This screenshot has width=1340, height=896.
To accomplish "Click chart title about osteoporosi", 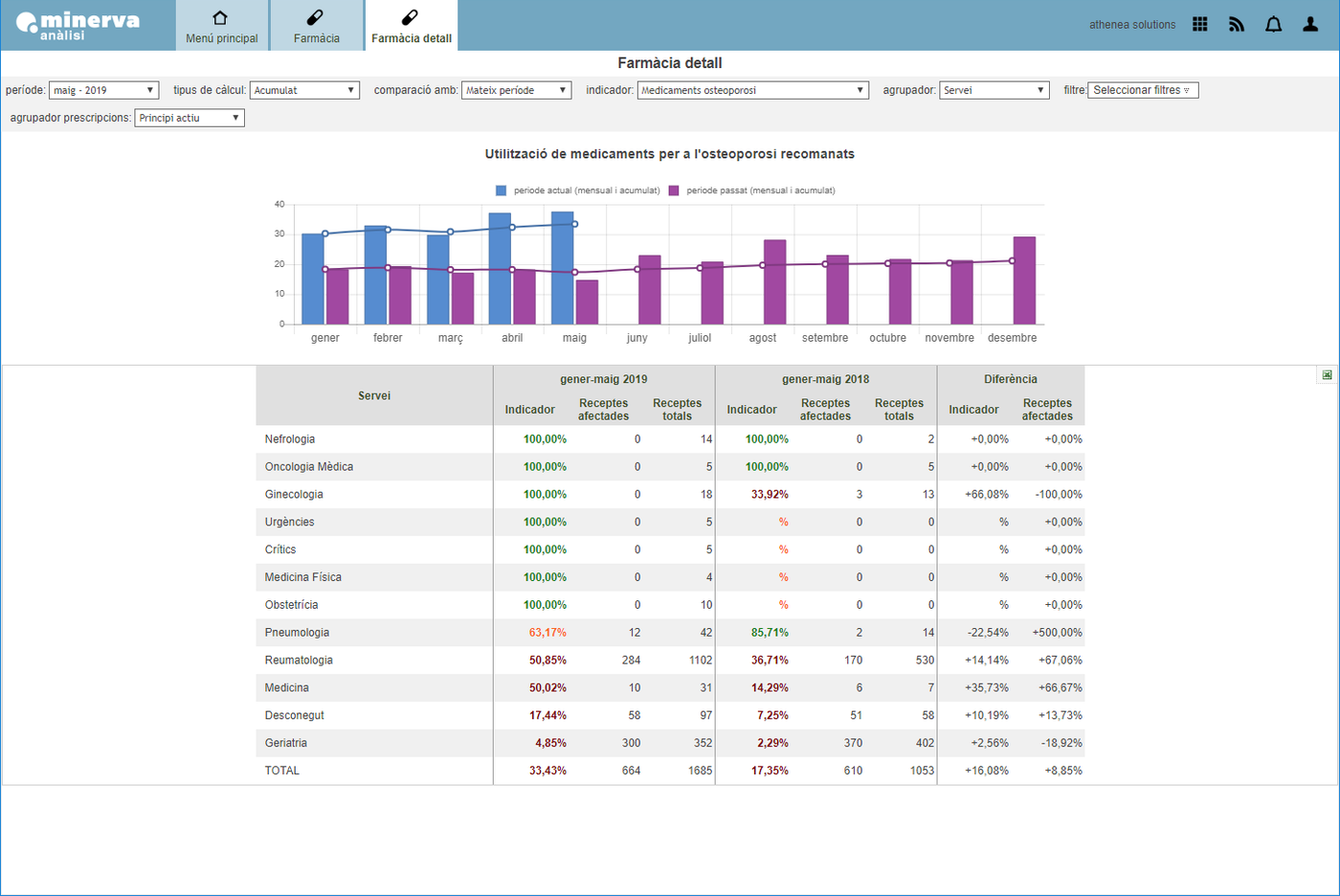I will pyautogui.click(x=670, y=154).
